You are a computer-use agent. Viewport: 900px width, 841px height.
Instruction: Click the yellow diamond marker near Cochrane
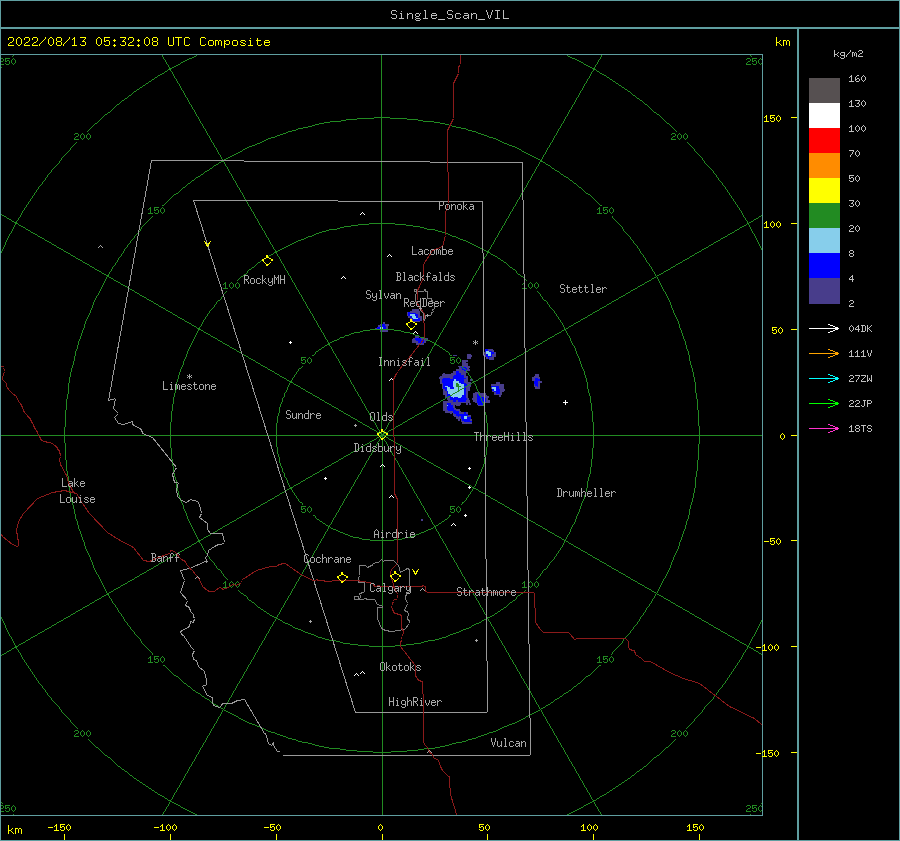[342, 578]
